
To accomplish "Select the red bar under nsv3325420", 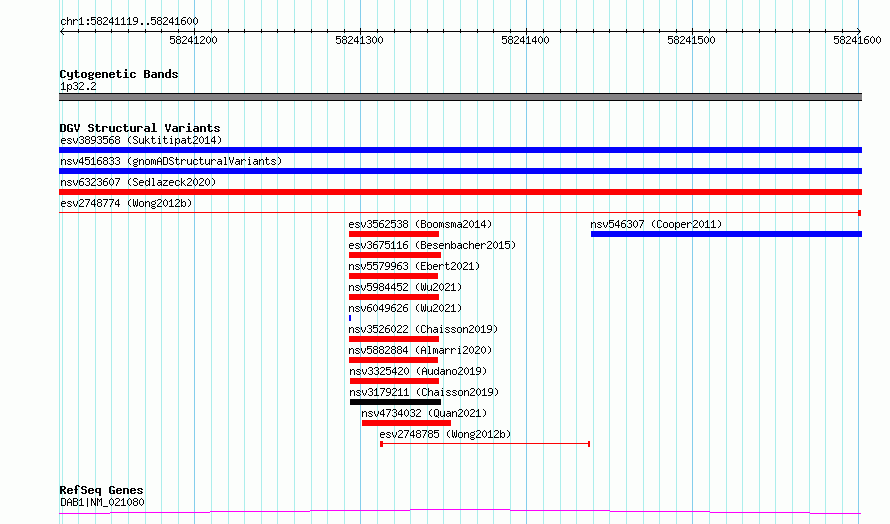I will [394, 381].
